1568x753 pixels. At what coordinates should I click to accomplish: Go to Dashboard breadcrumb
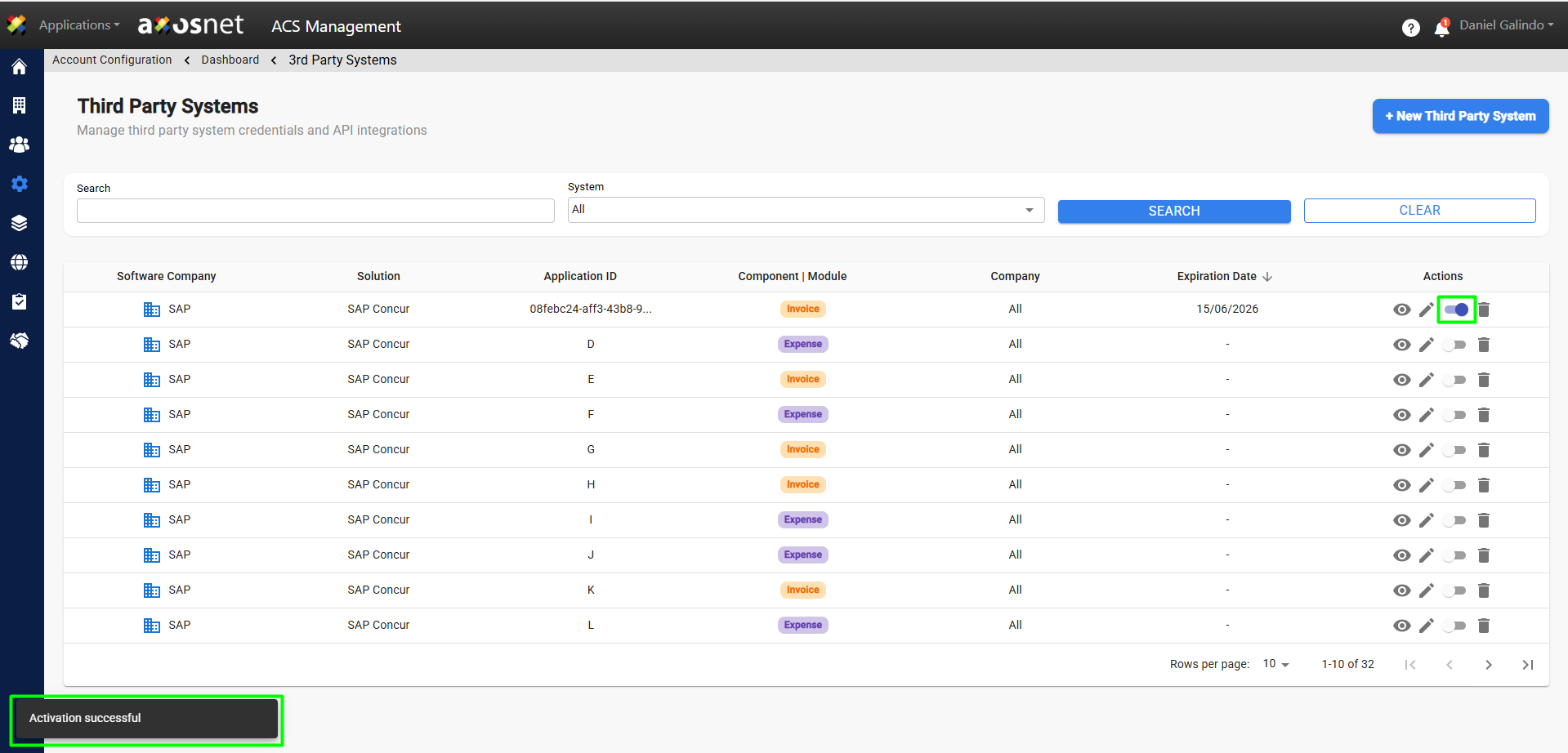tap(230, 60)
